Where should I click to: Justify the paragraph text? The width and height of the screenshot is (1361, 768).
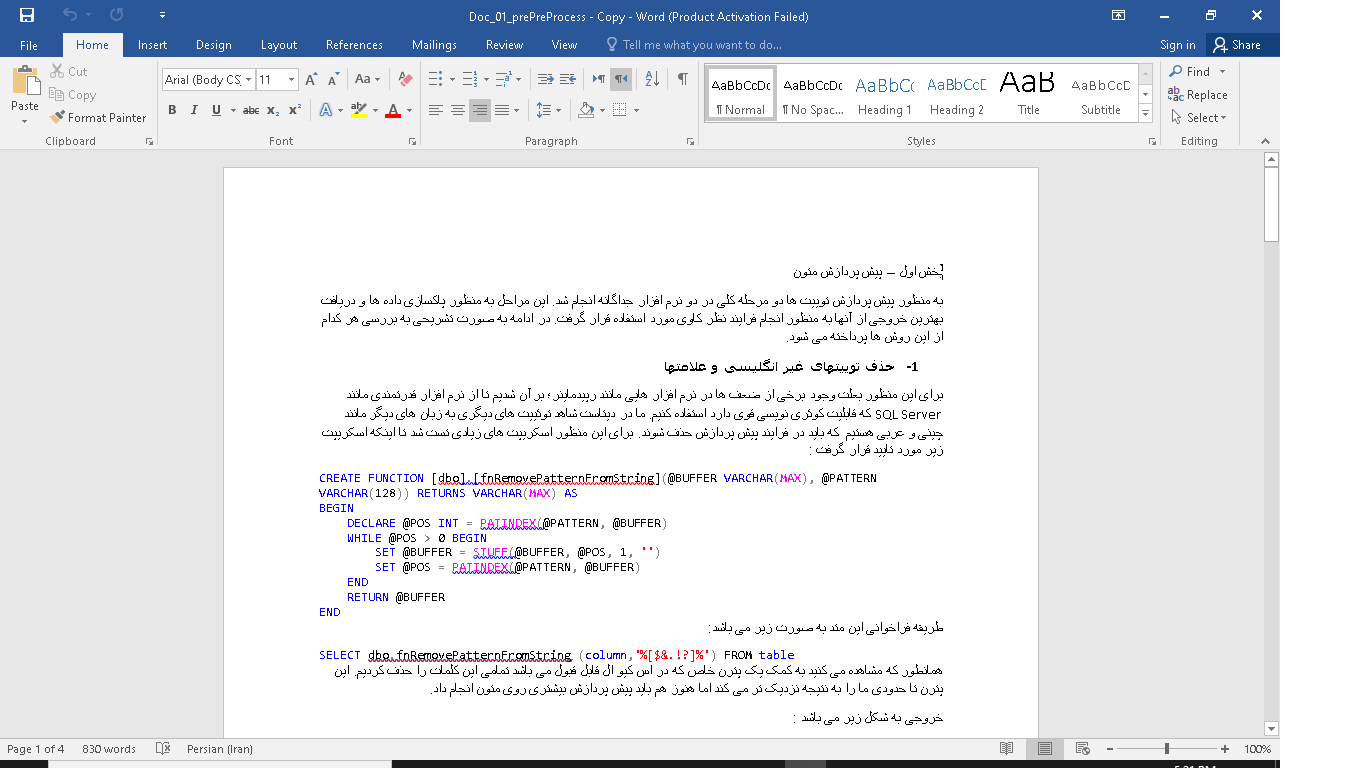pos(502,110)
